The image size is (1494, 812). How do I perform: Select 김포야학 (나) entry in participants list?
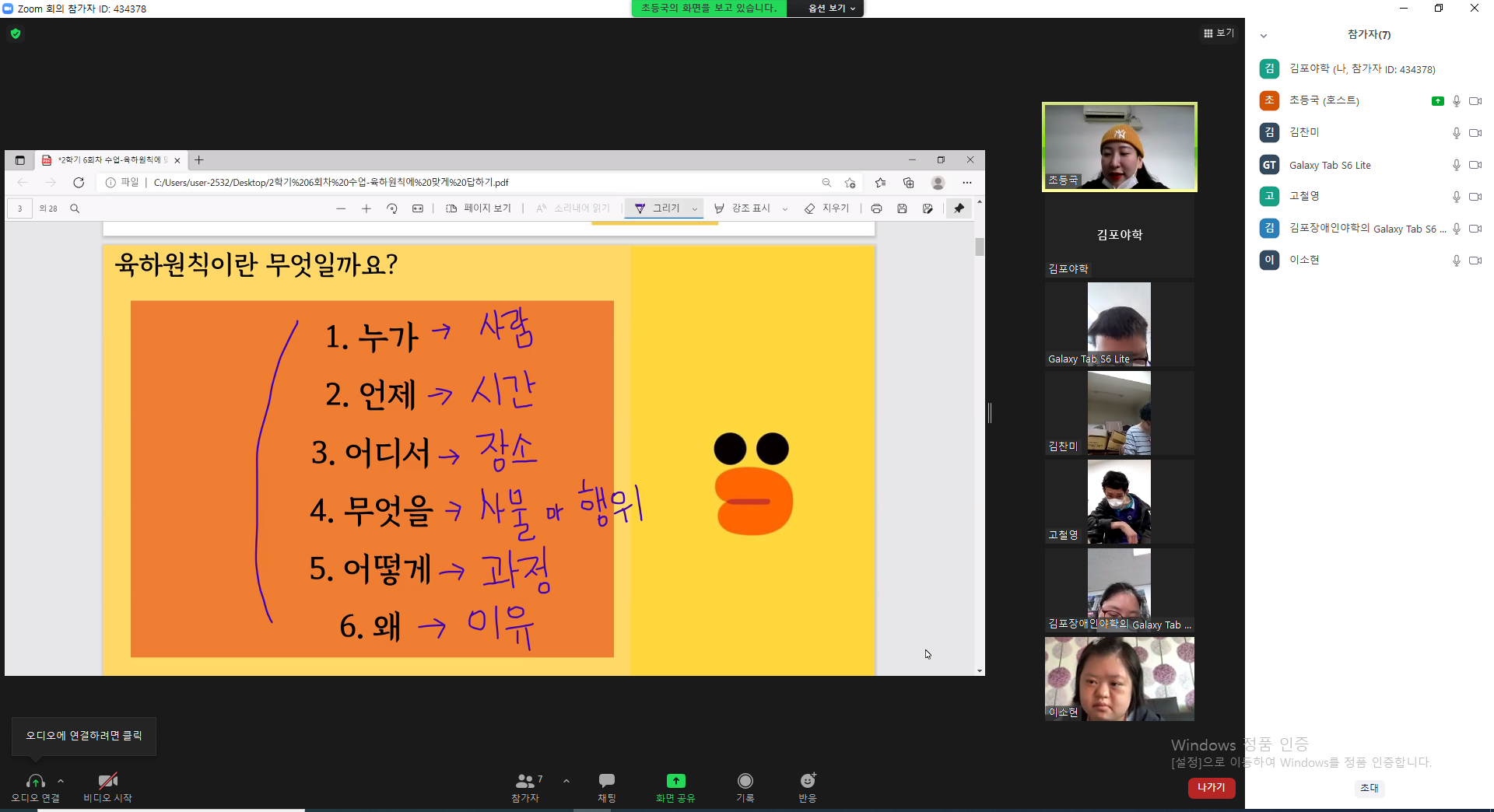[1369, 68]
